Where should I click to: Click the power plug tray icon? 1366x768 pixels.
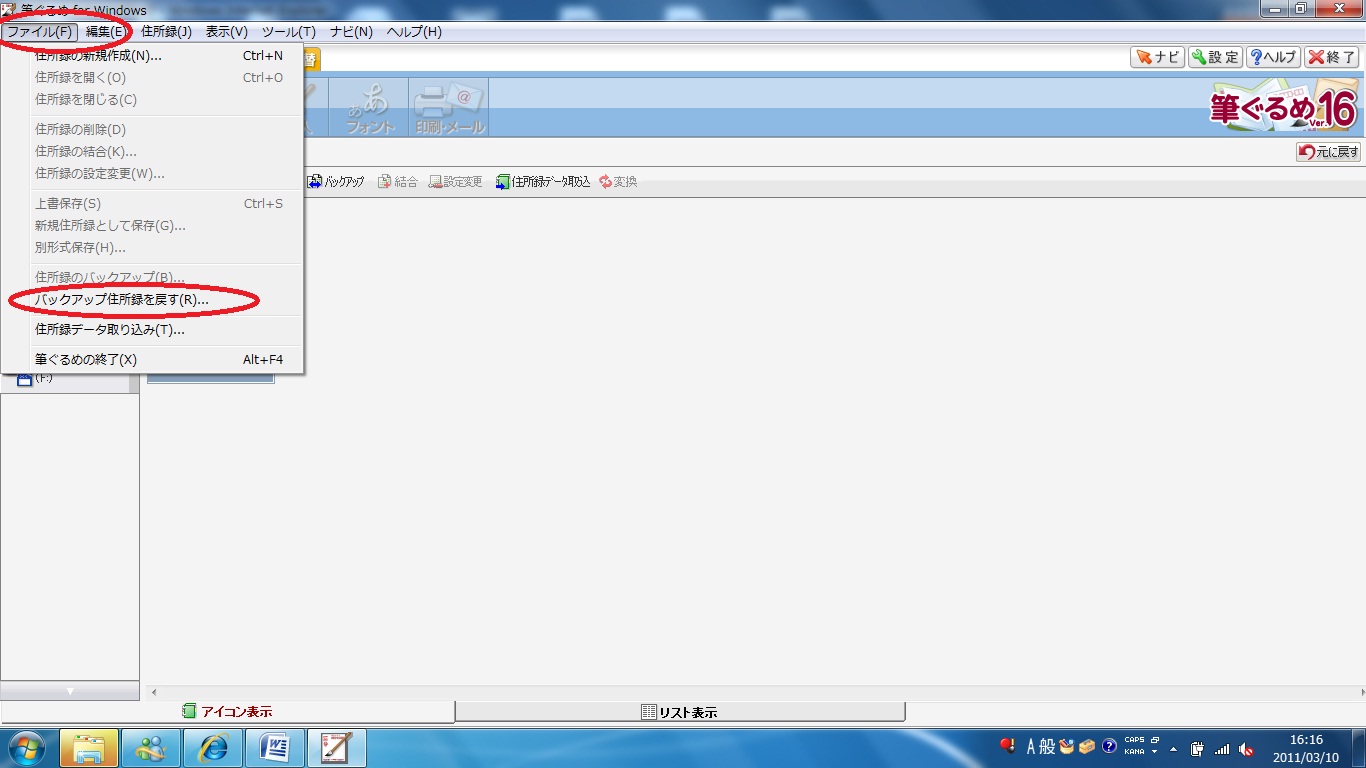pyautogui.click(x=1197, y=748)
